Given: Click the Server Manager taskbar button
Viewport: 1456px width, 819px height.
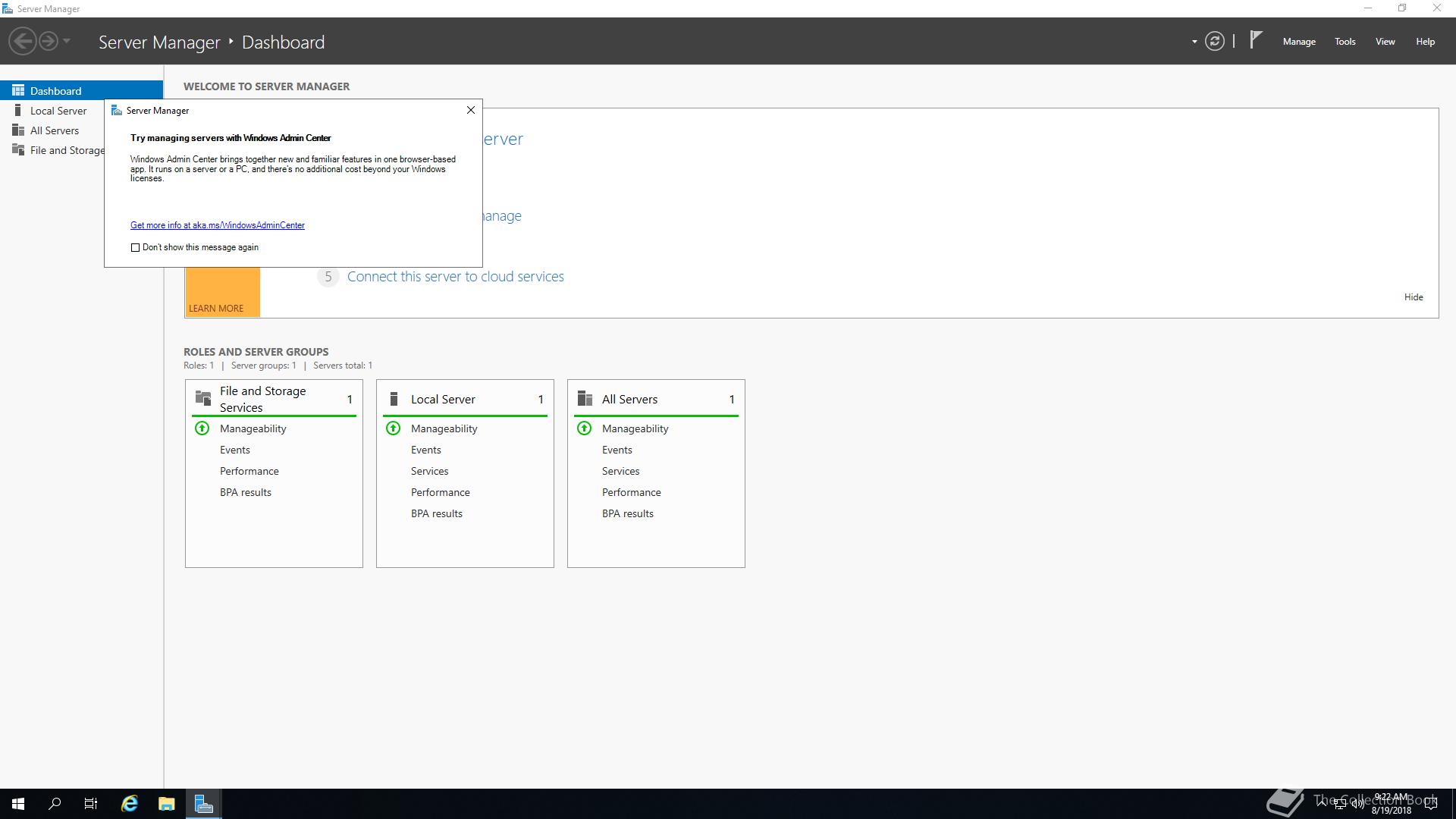Looking at the screenshot, I should (x=204, y=804).
